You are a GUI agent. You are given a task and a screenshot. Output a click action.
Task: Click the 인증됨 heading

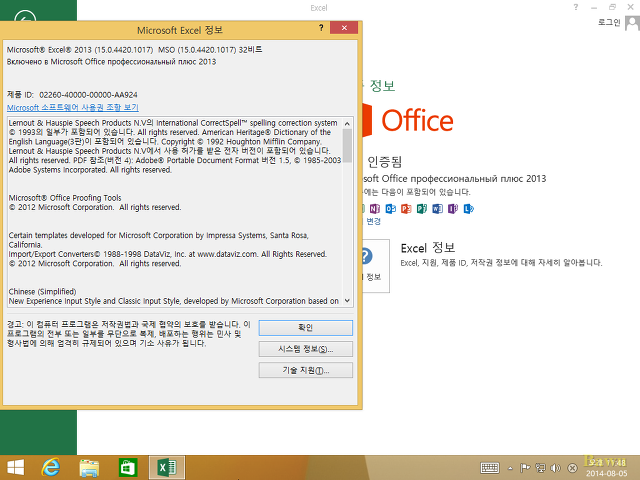click(x=384, y=162)
